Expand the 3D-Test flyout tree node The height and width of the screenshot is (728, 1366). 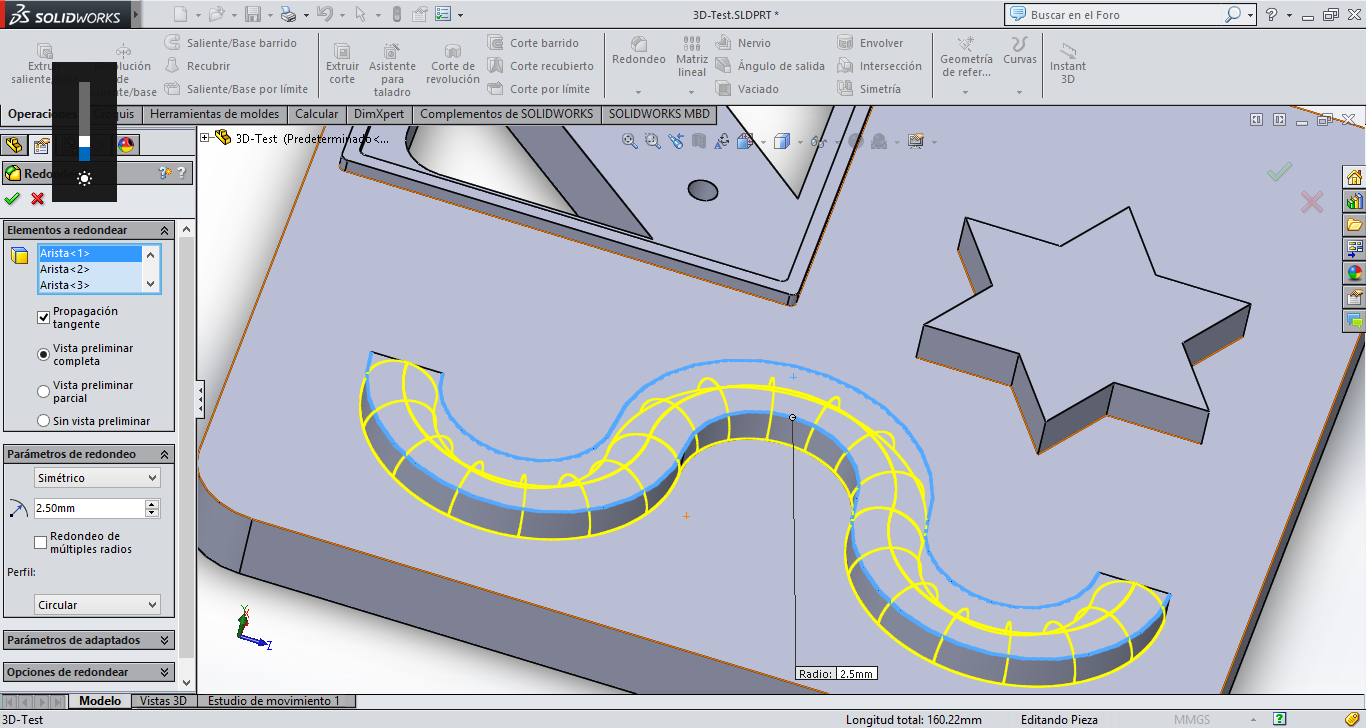coord(206,138)
